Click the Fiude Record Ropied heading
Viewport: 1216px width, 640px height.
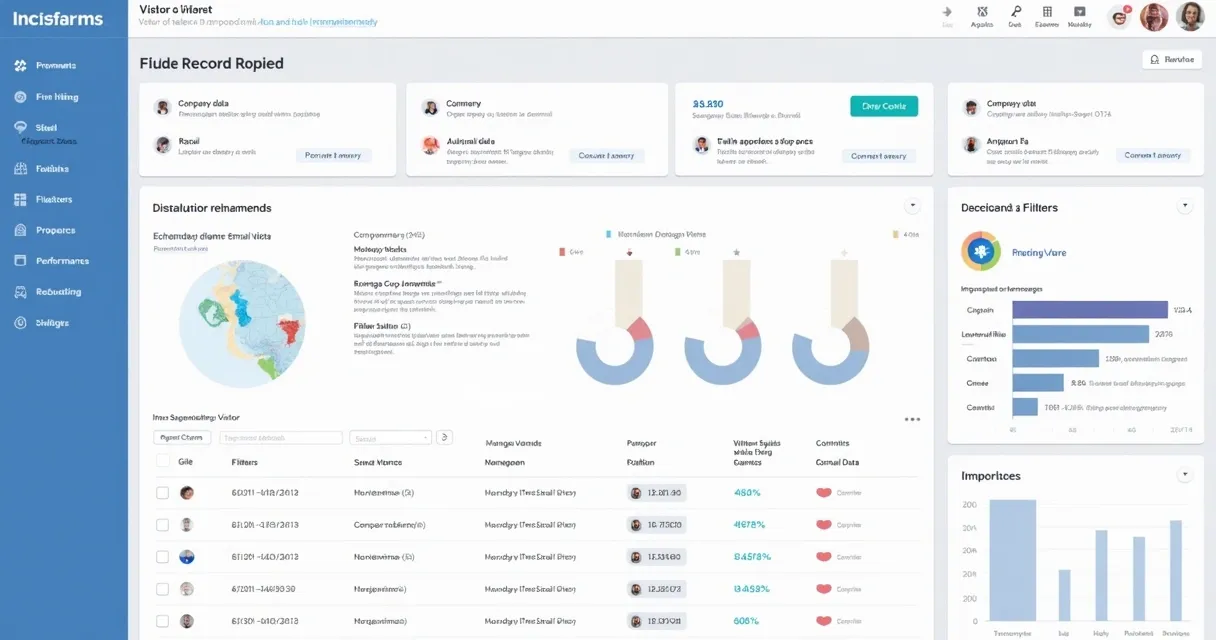click(212, 63)
